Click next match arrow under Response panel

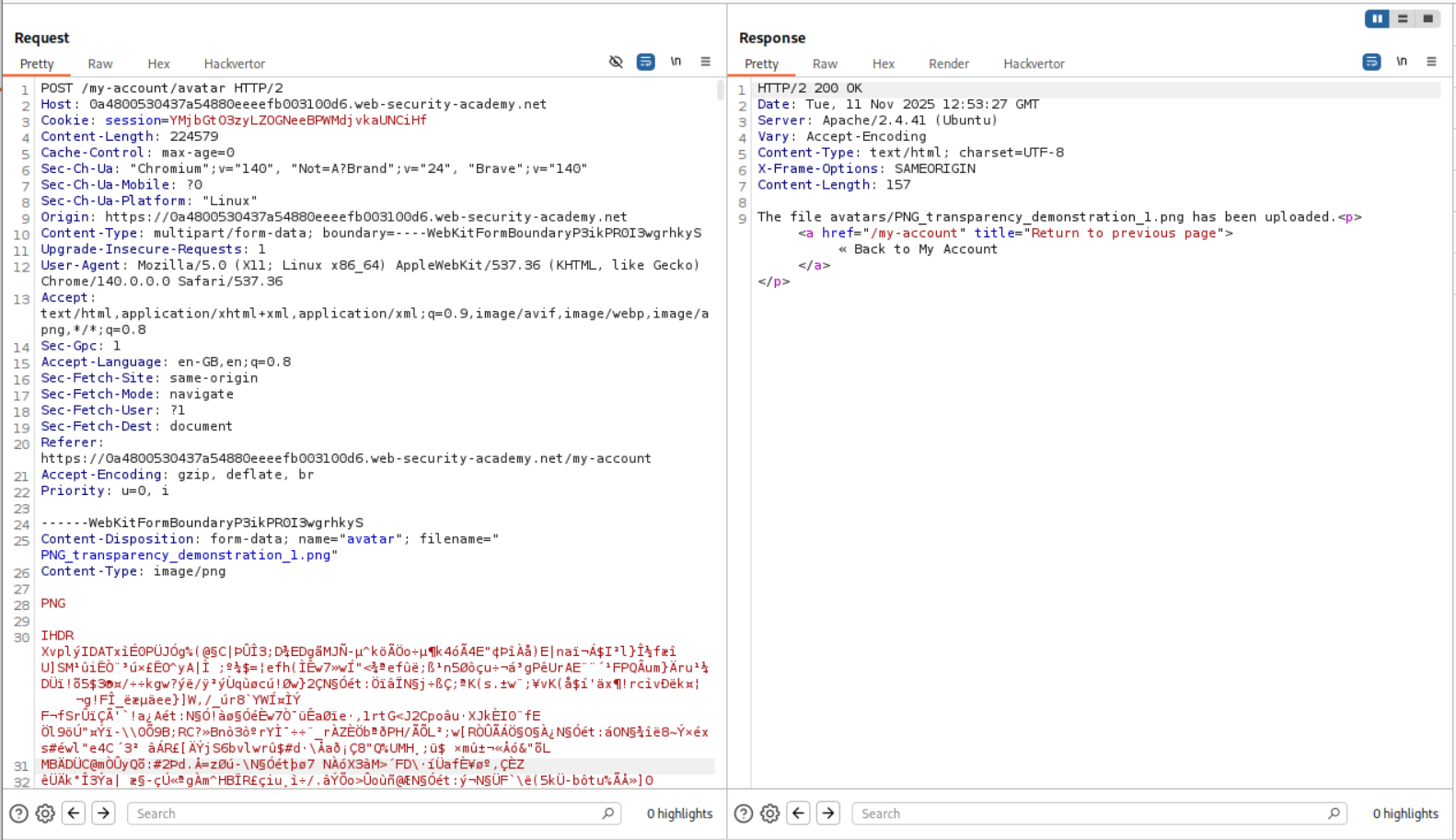[828, 813]
